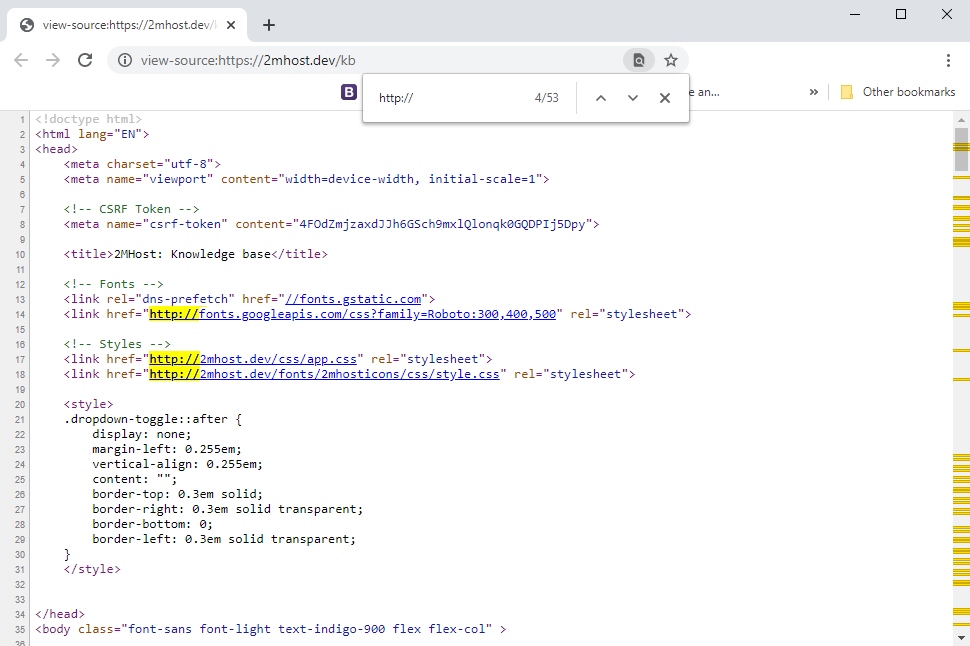Viewport: 970px width, 646px height.
Task: Go to previous find result
Action: pyautogui.click(x=600, y=98)
